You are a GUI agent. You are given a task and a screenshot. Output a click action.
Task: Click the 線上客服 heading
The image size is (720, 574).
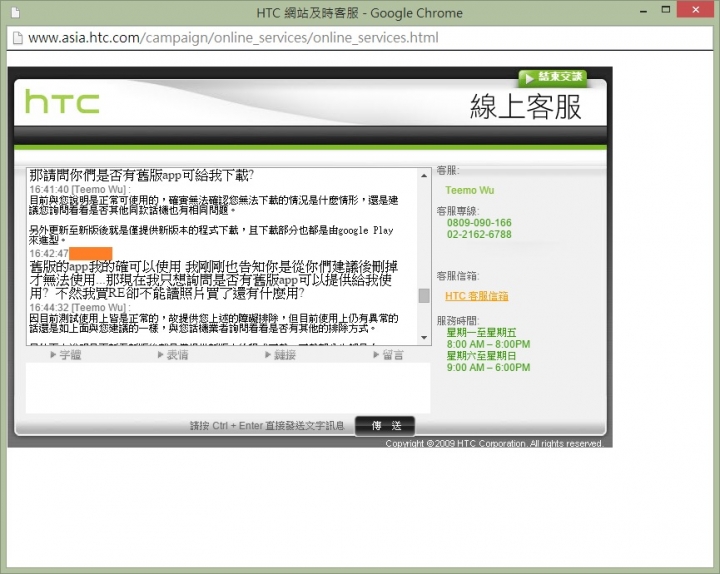click(x=526, y=107)
